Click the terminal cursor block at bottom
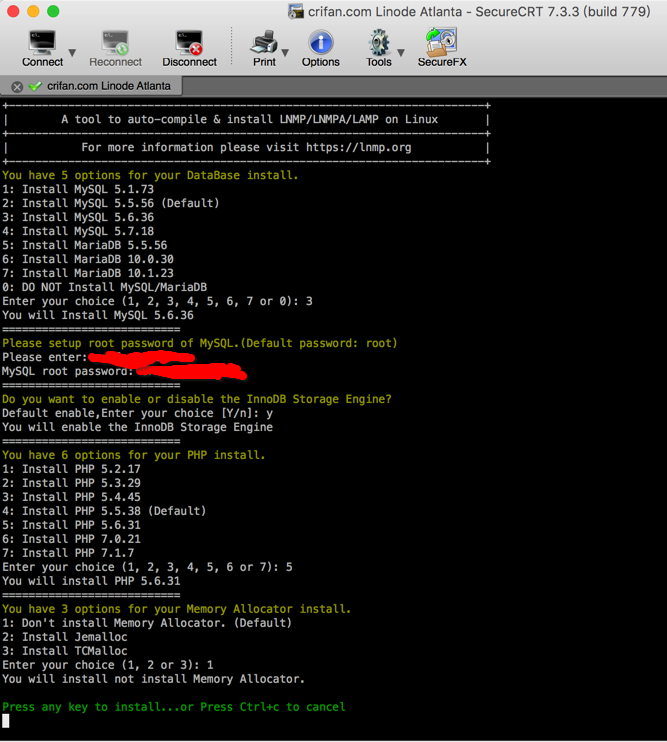 coord(6,721)
